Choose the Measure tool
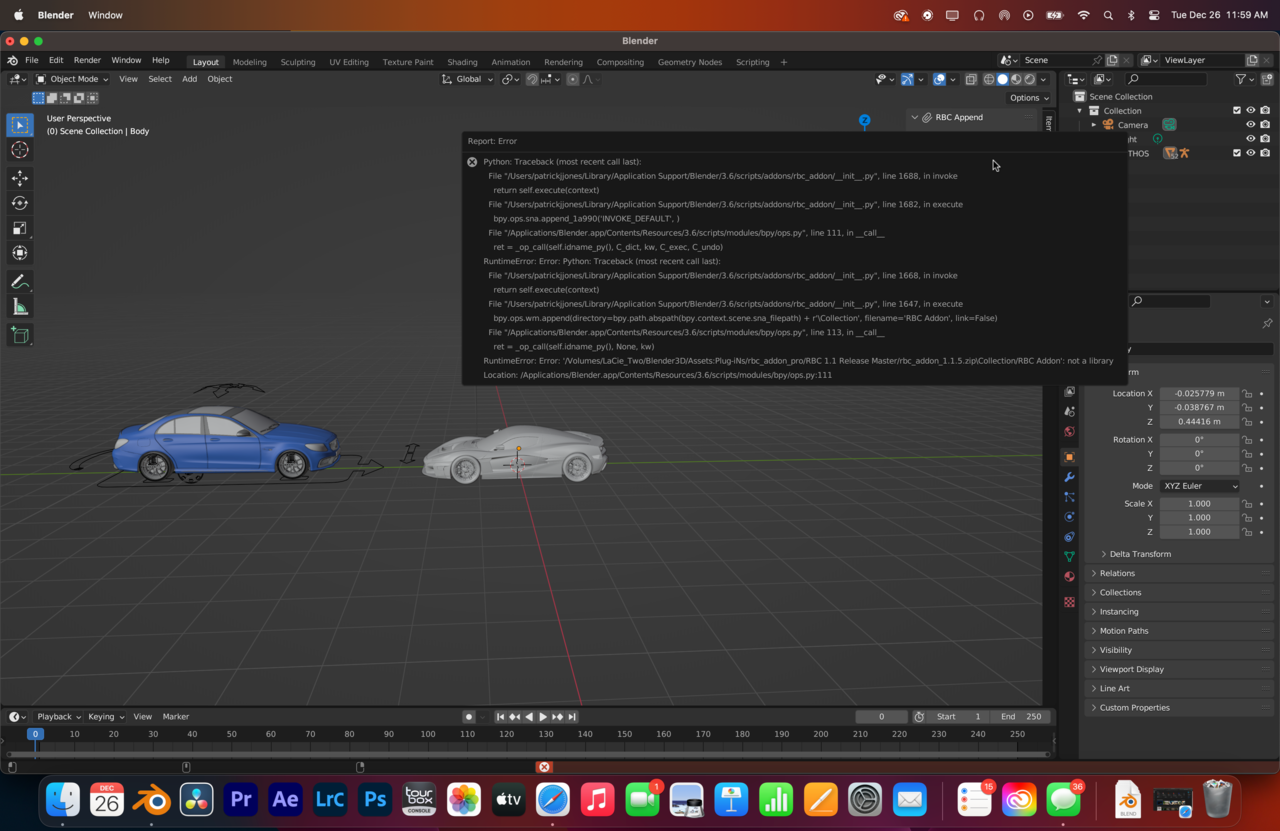The image size is (1280, 831). coord(20,307)
